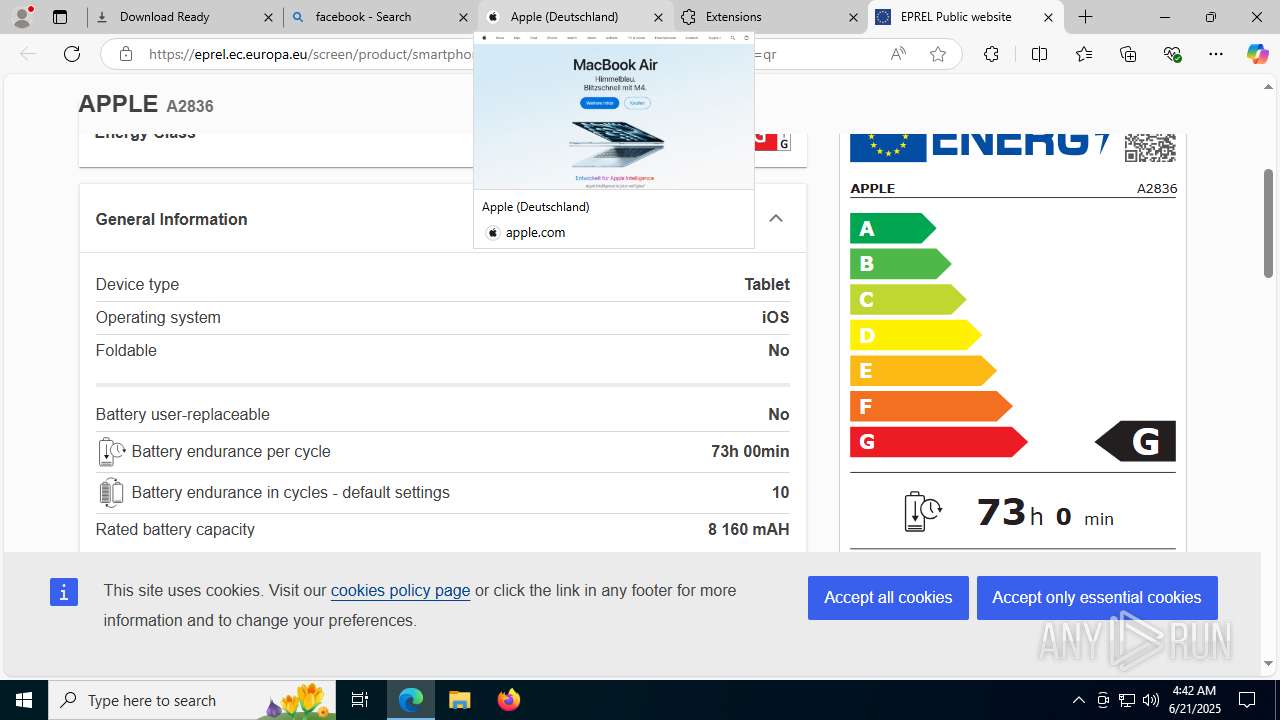Open the volume control icon
Screen dimensions: 1280x720
(1150, 700)
